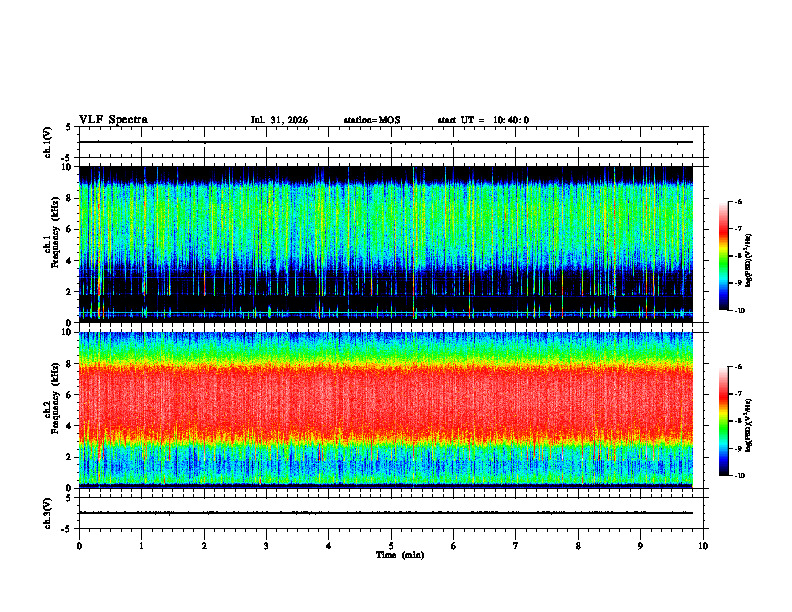
Task: Click the "ch.3(V)" axis label
Action: (47, 513)
